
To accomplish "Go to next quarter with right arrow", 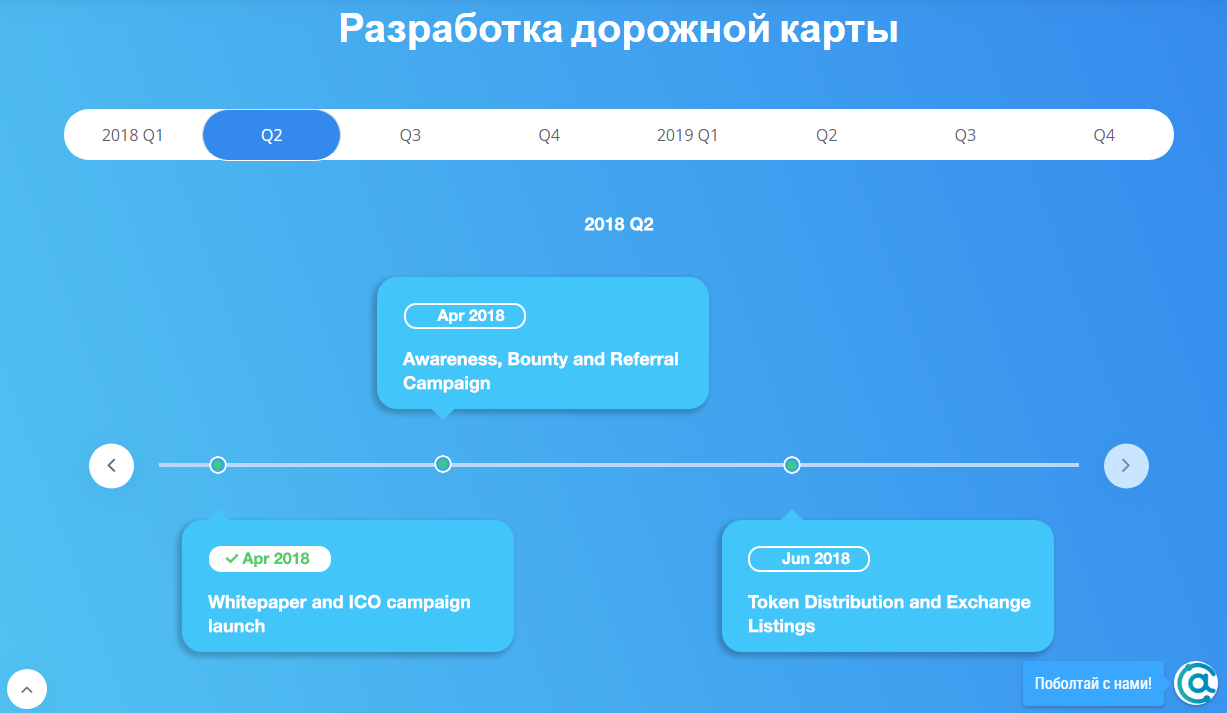I will tap(1126, 465).
